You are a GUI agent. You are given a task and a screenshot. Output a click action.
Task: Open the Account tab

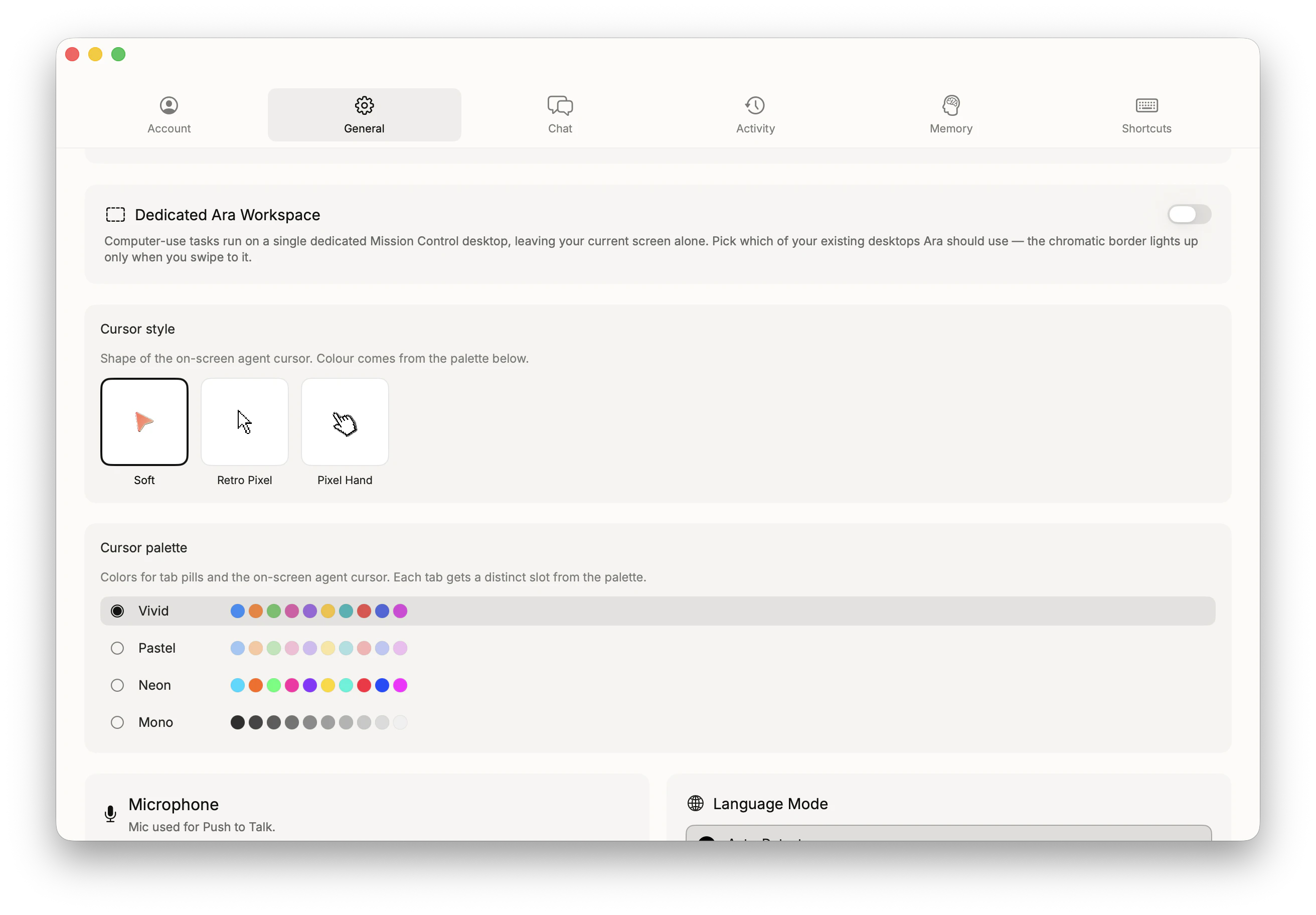(169, 115)
